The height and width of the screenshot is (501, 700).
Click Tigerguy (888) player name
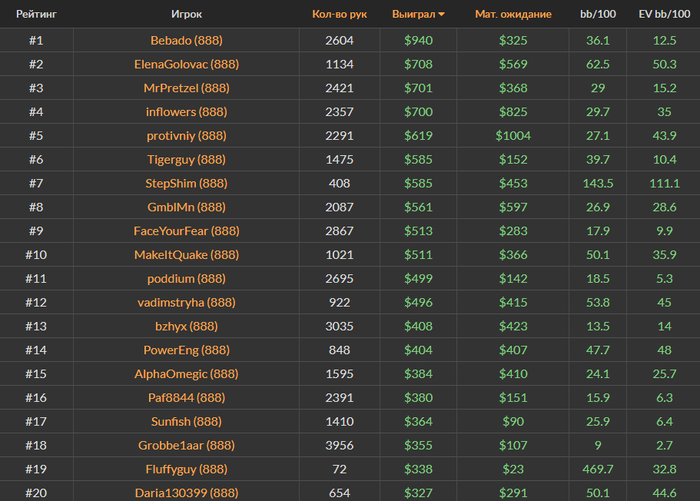[x=186, y=160]
